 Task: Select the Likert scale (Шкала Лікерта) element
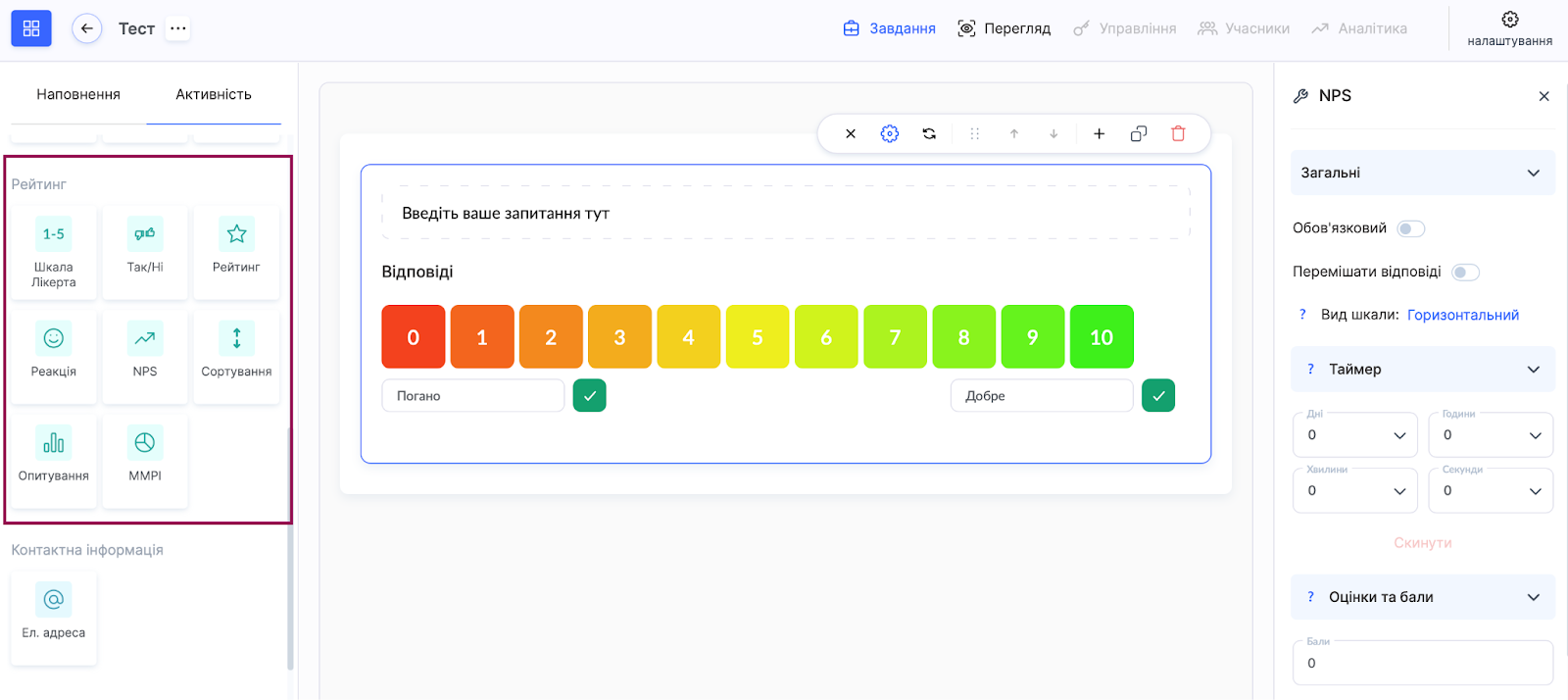click(x=53, y=252)
